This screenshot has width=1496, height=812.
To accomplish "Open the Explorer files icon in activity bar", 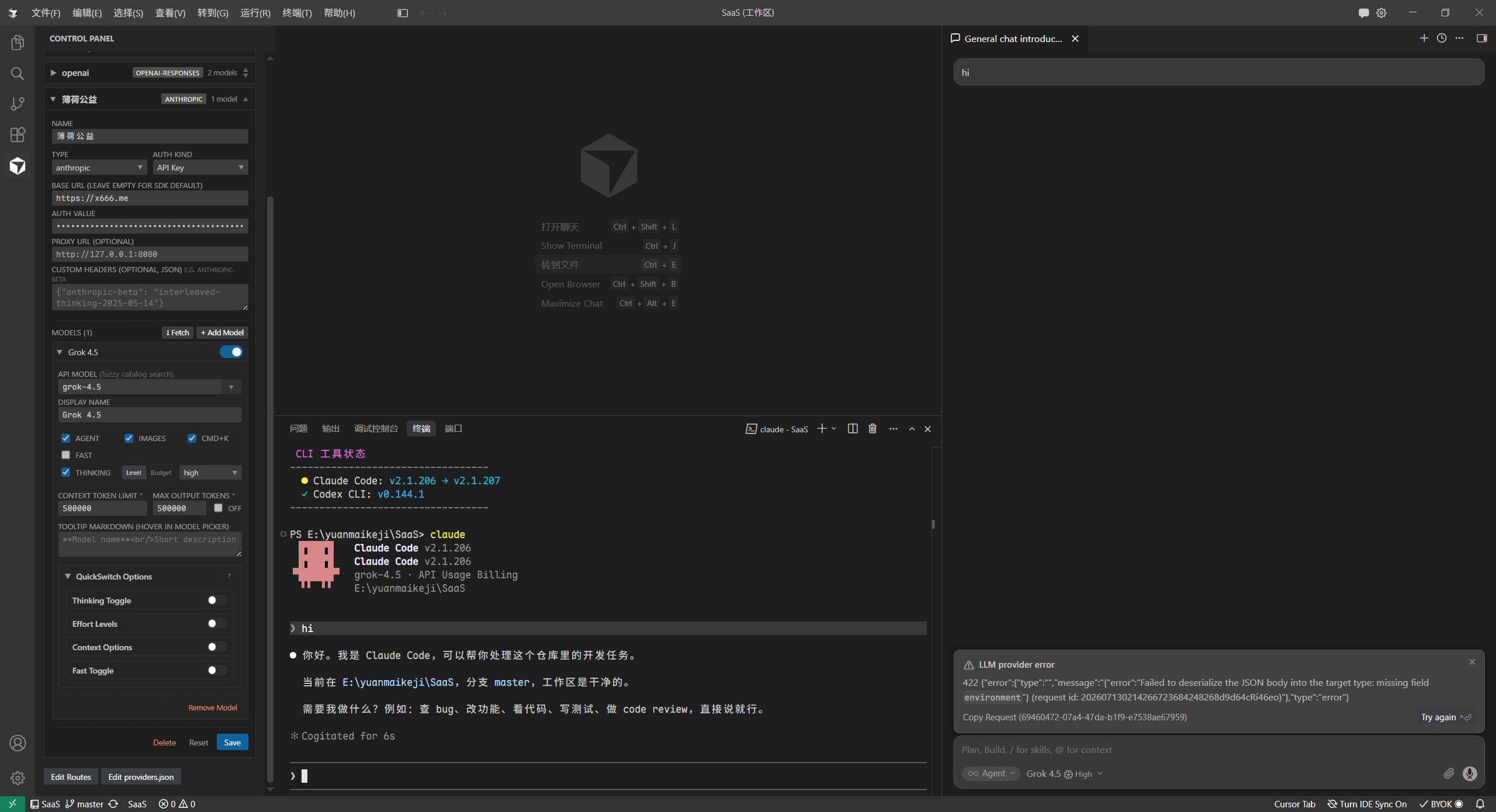I will pos(18,43).
